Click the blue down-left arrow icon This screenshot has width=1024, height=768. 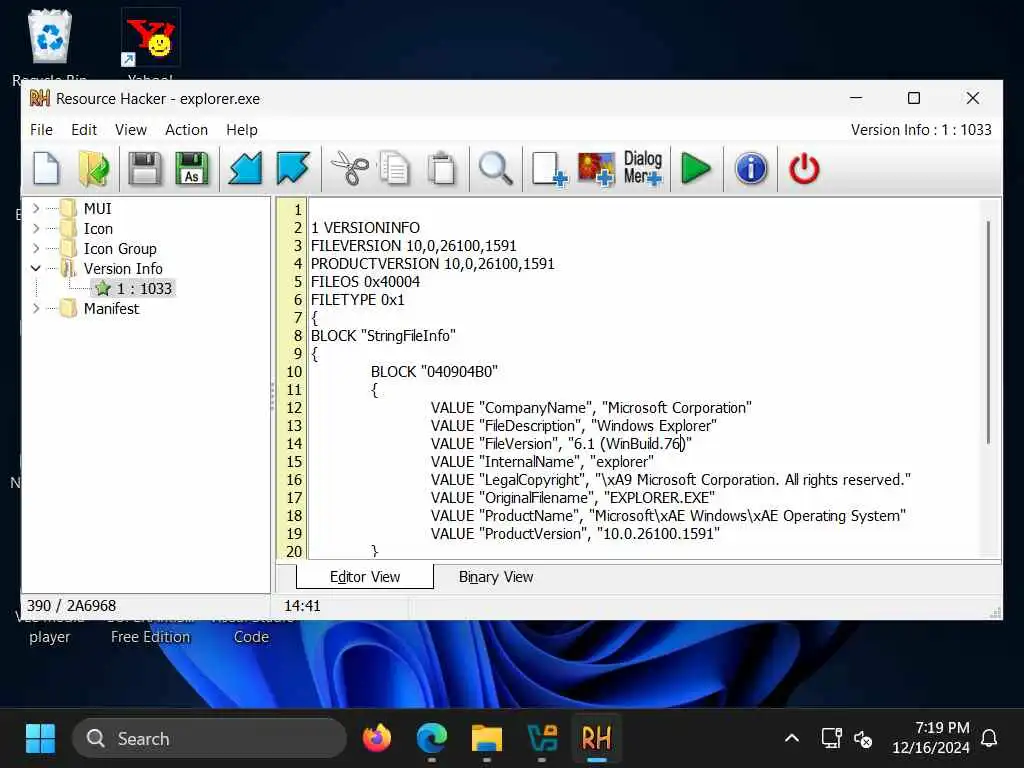(x=245, y=168)
